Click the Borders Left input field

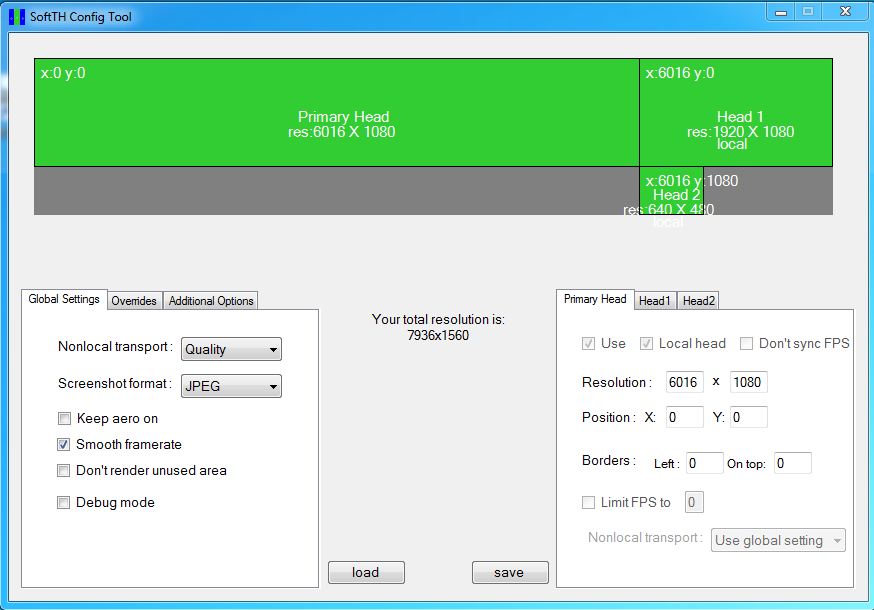point(705,463)
